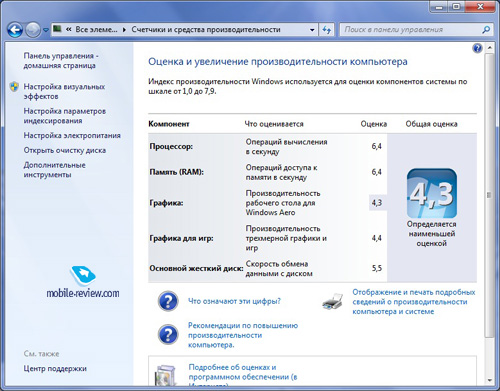Expand the arrow after 'Все элеме...'
Image resolution: width=500 pixels, height=391 pixels.
(124, 30)
